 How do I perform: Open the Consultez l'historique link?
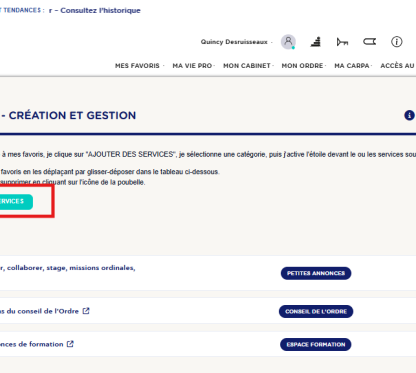pyautogui.click(x=100, y=10)
